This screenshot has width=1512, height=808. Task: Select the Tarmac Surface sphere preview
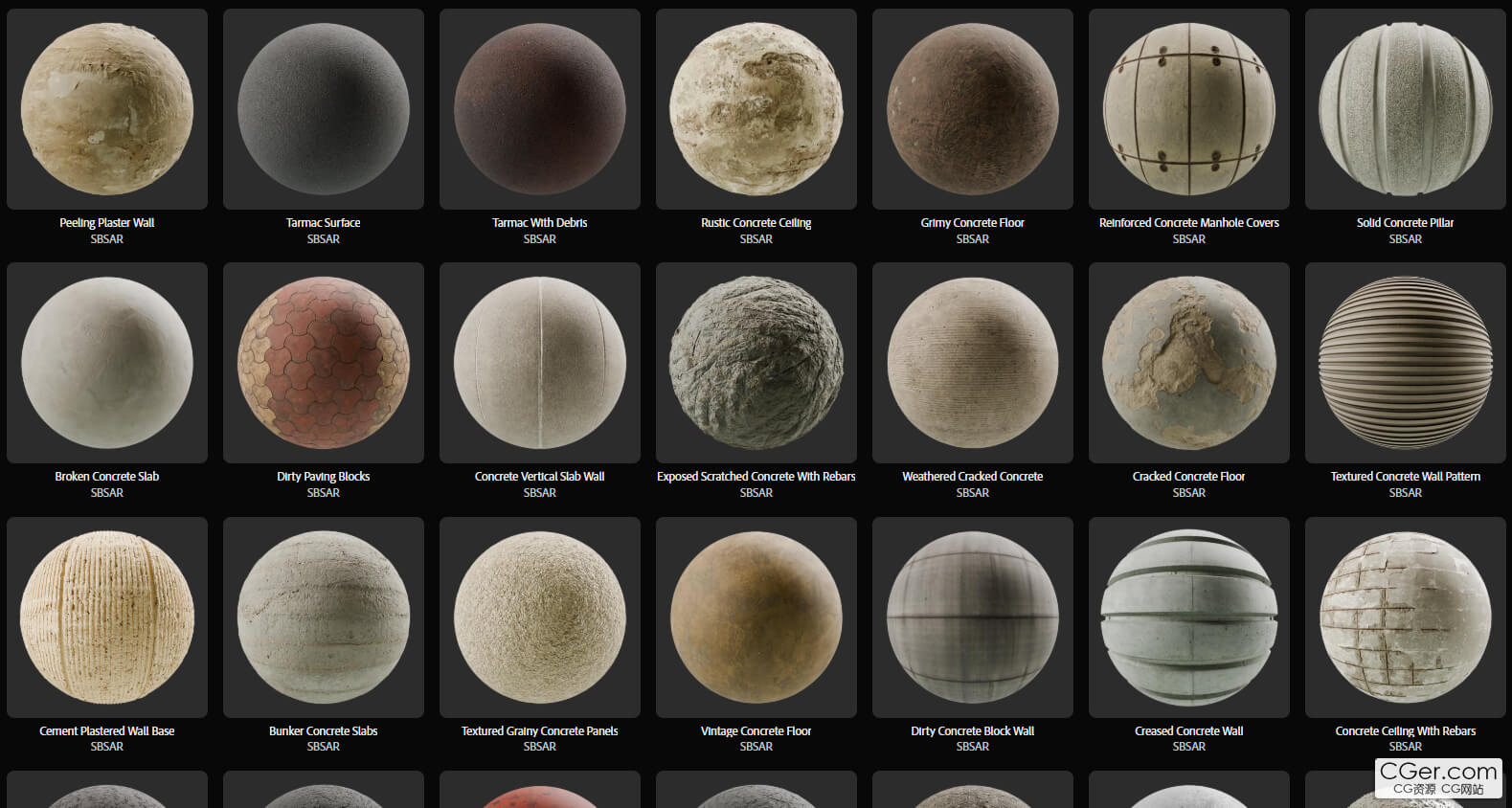pyautogui.click(x=324, y=109)
